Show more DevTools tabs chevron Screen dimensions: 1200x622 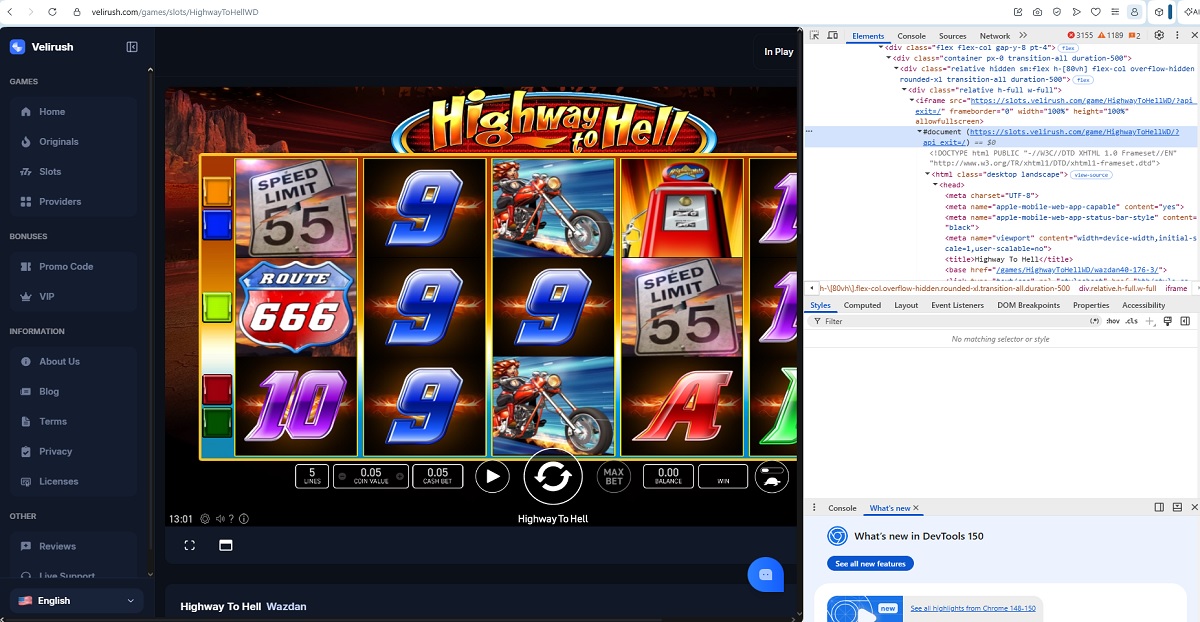(1023, 35)
